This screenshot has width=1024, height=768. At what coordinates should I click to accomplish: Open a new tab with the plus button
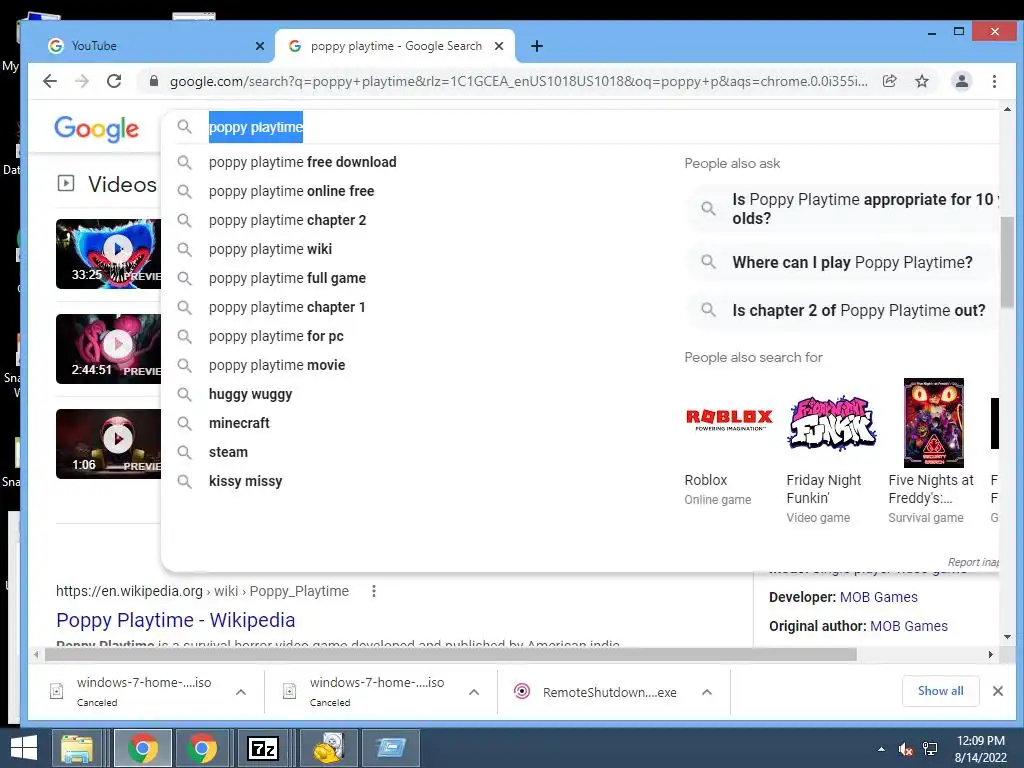[x=537, y=46]
